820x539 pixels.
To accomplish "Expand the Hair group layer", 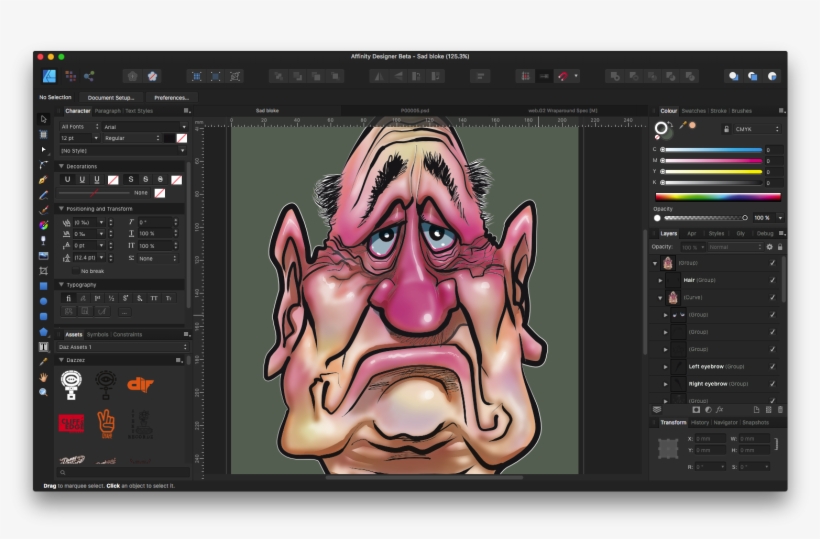I will 660,280.
